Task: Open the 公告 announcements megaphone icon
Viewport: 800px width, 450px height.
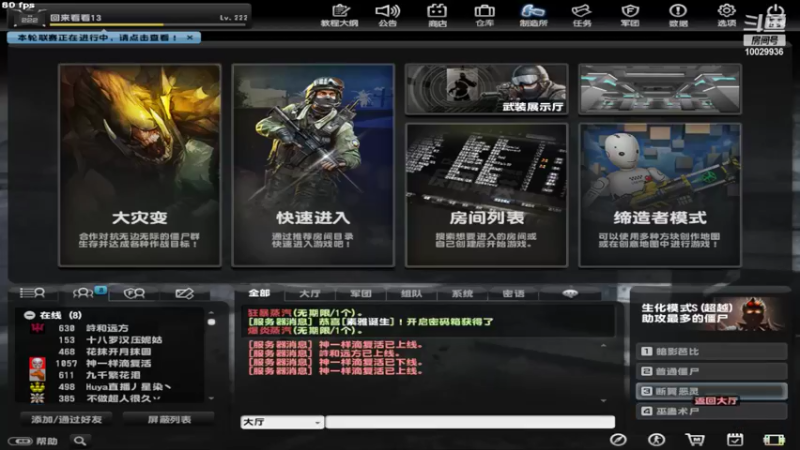Action: [388, 15]
